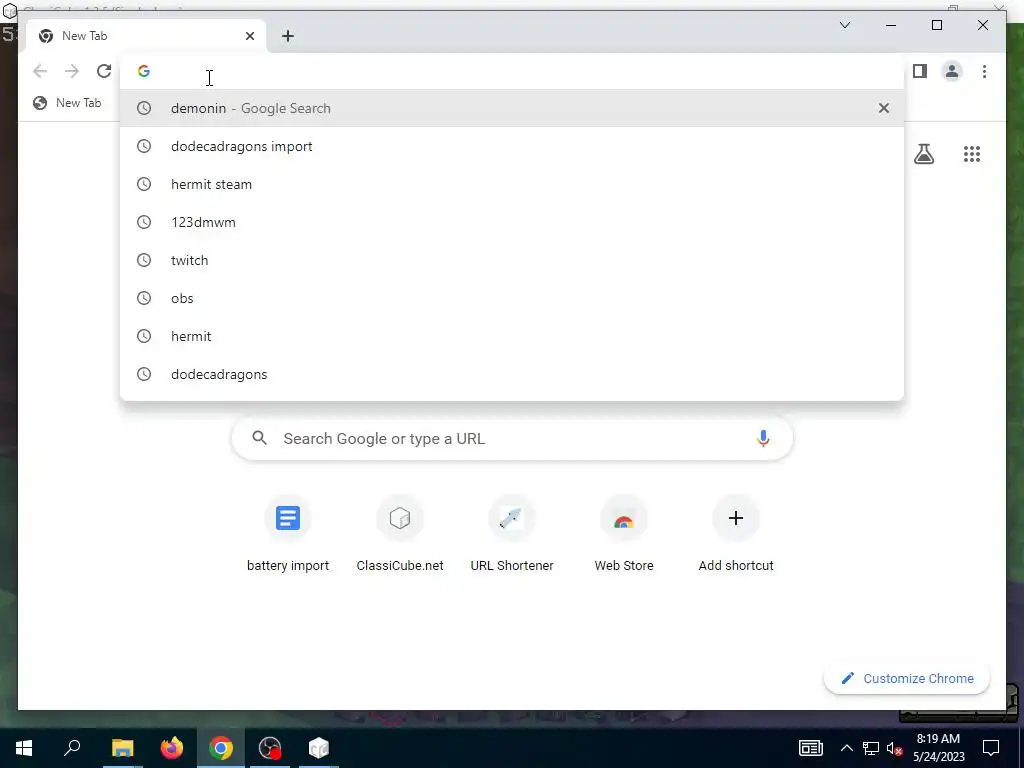Click the Add shortcut plus icon
This screenshot has width=1024, height=768.
tap(736, 519)
